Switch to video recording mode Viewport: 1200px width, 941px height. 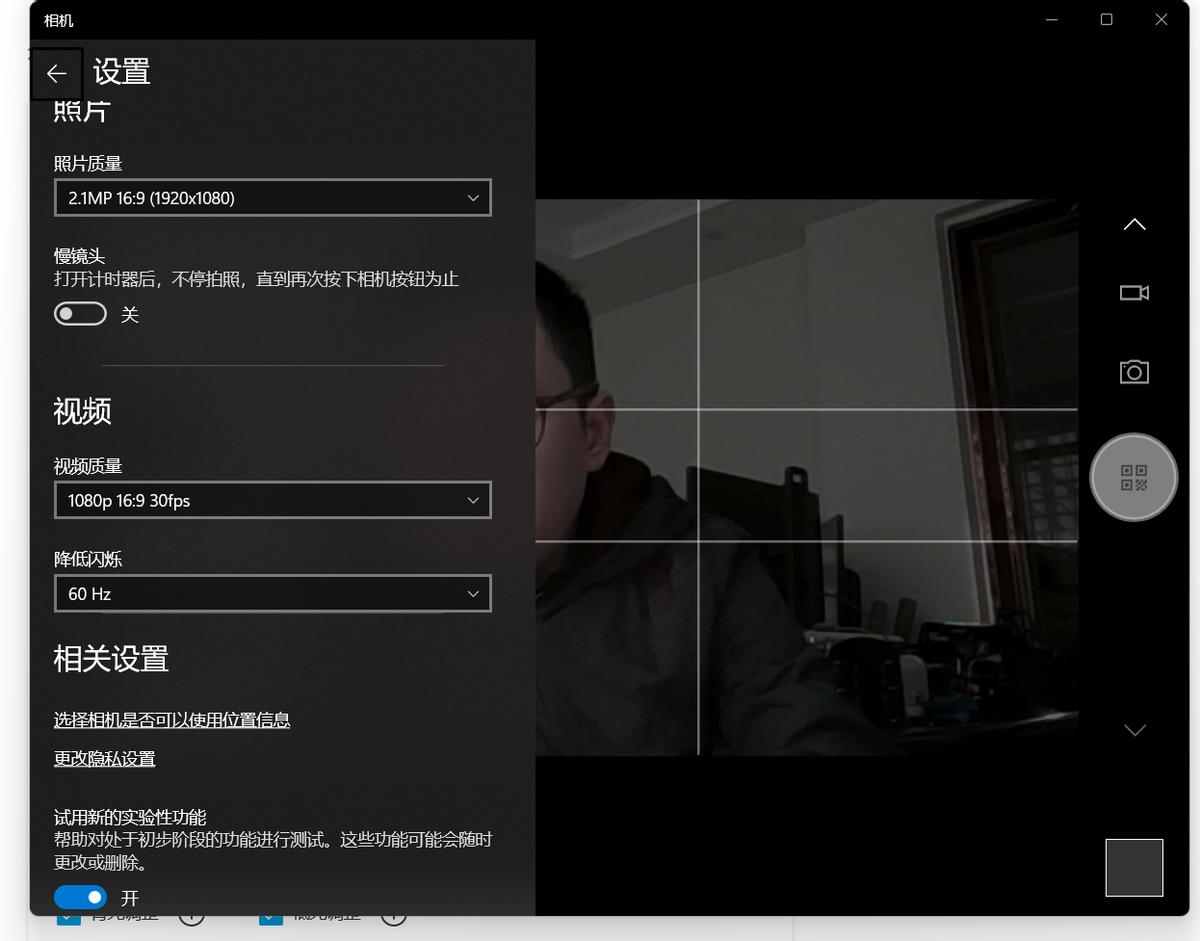click(1134, 293)
